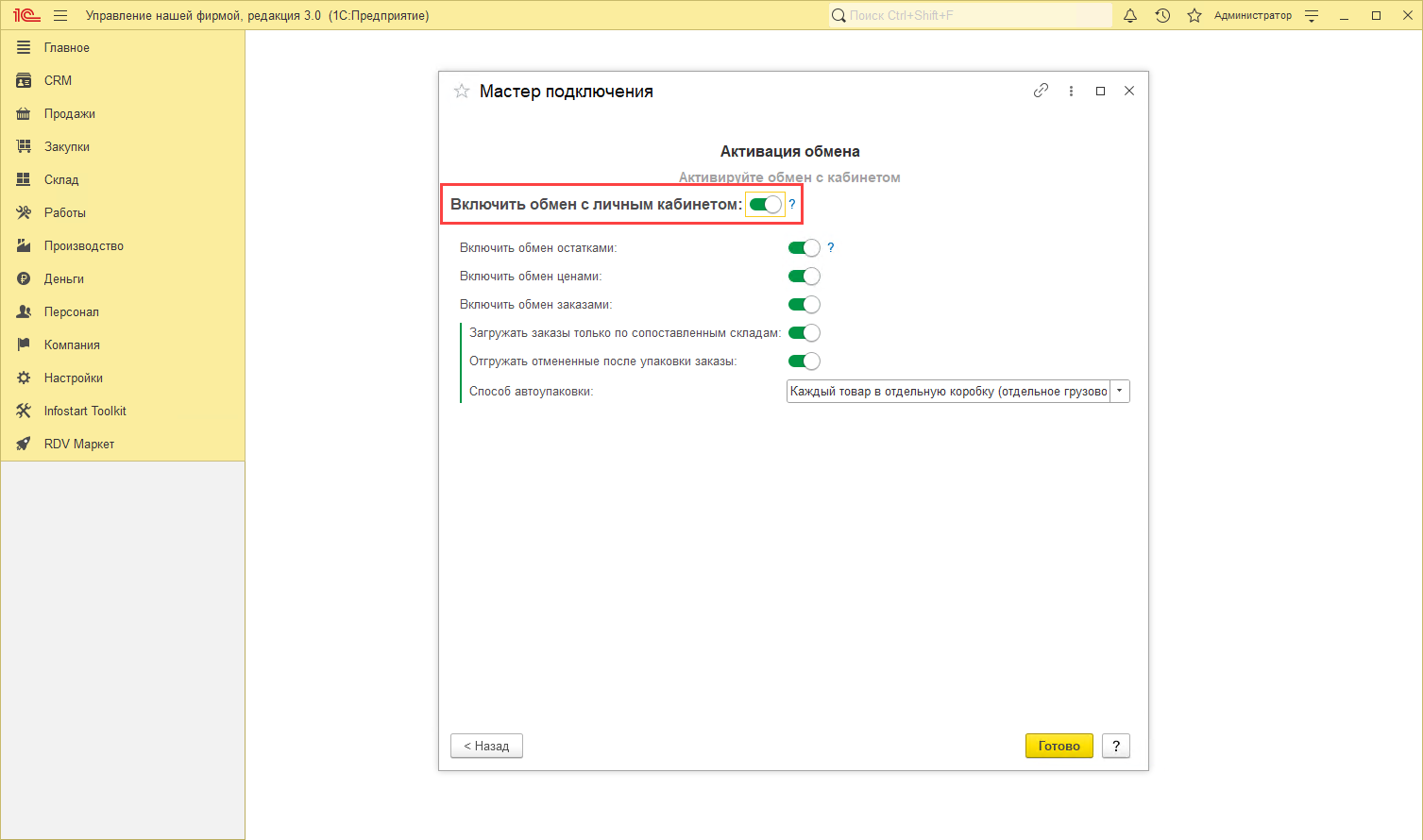Open the dialog's three-dot more menu
This screenshot has height=840, width=1423.
[1071, 92]
